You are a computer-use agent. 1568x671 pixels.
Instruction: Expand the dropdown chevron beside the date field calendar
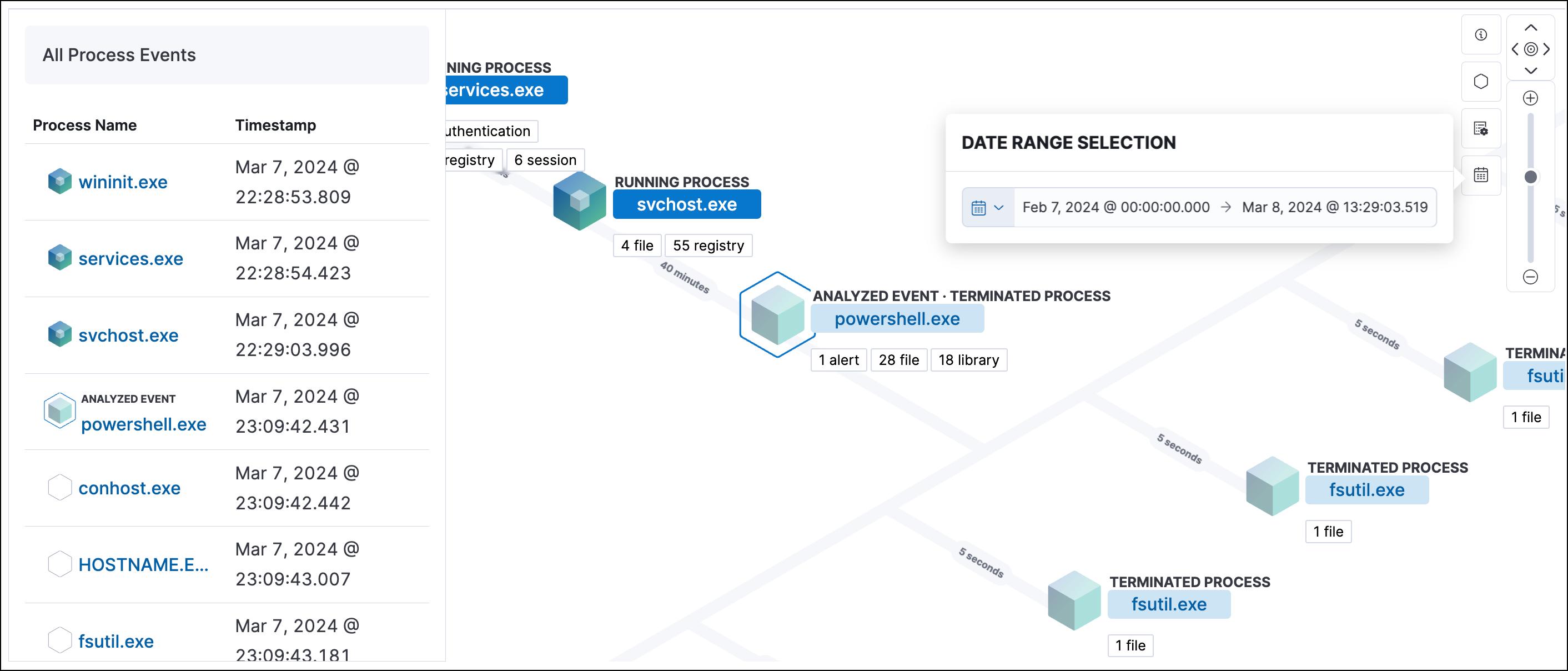[x=999, y=207]
